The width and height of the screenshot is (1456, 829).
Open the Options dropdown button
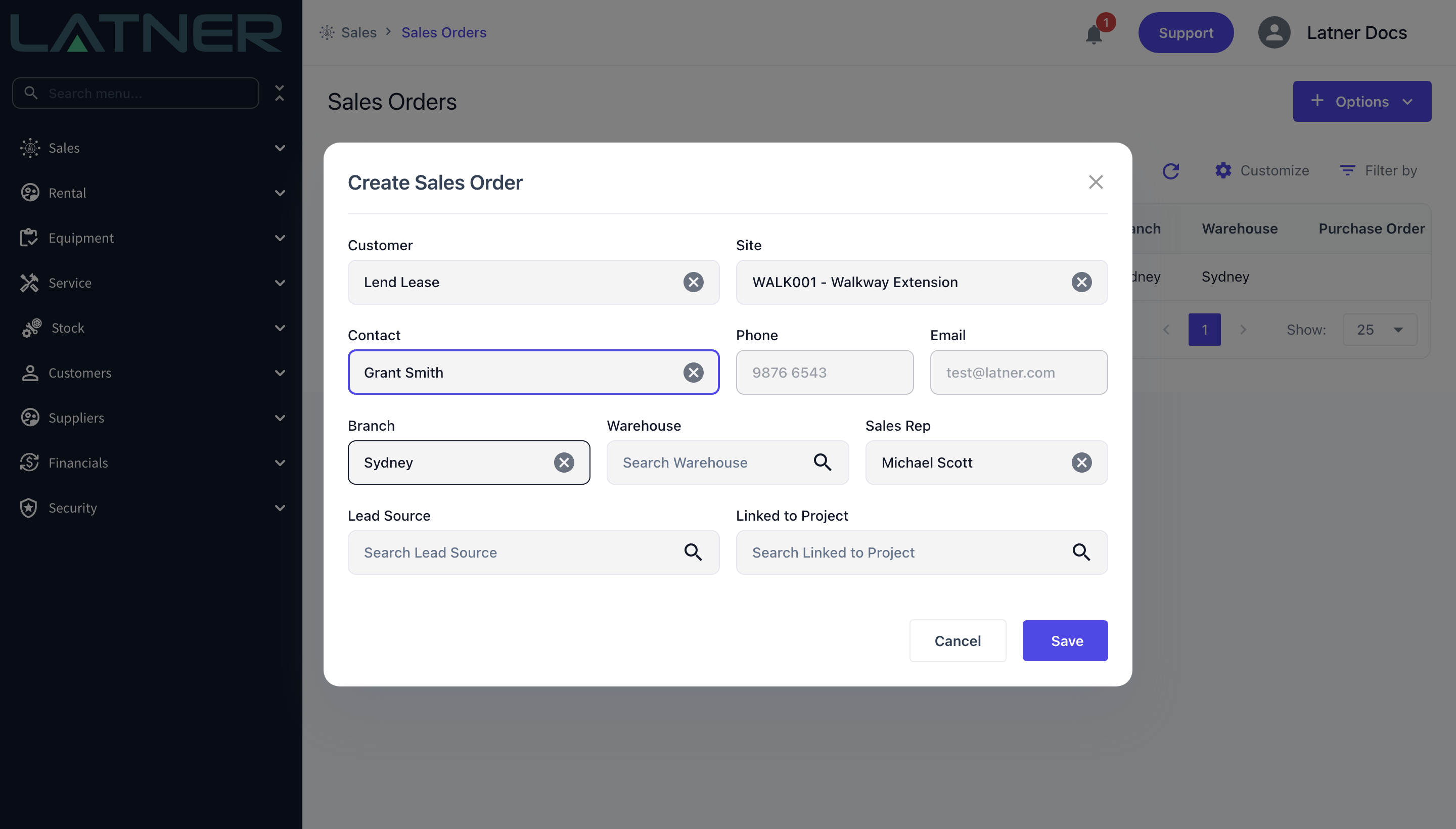[x=1361, y=101]
